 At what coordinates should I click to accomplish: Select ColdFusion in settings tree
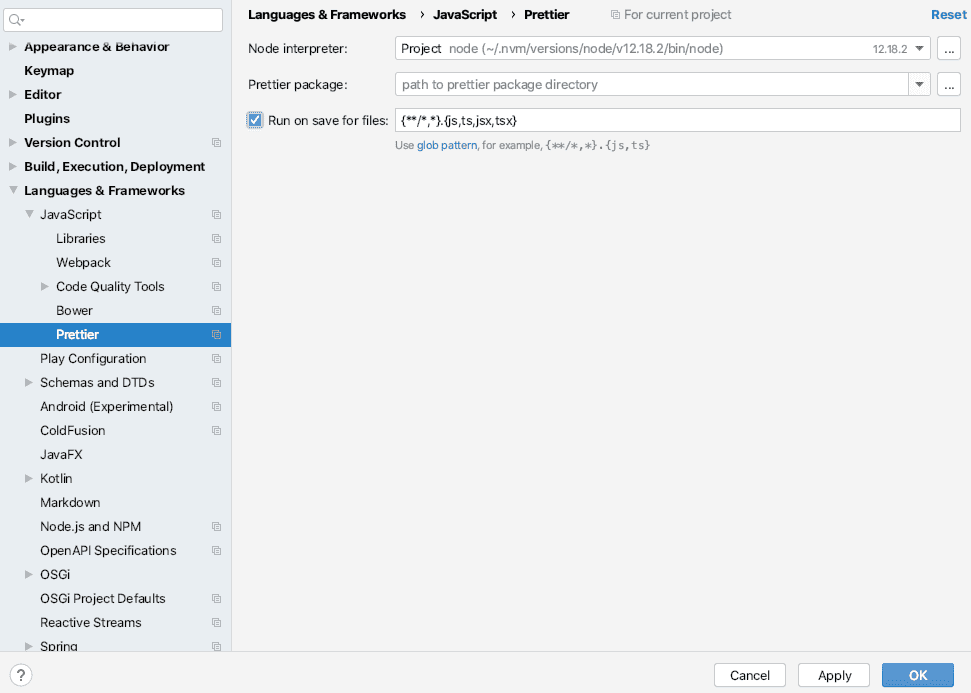[72, 430]
